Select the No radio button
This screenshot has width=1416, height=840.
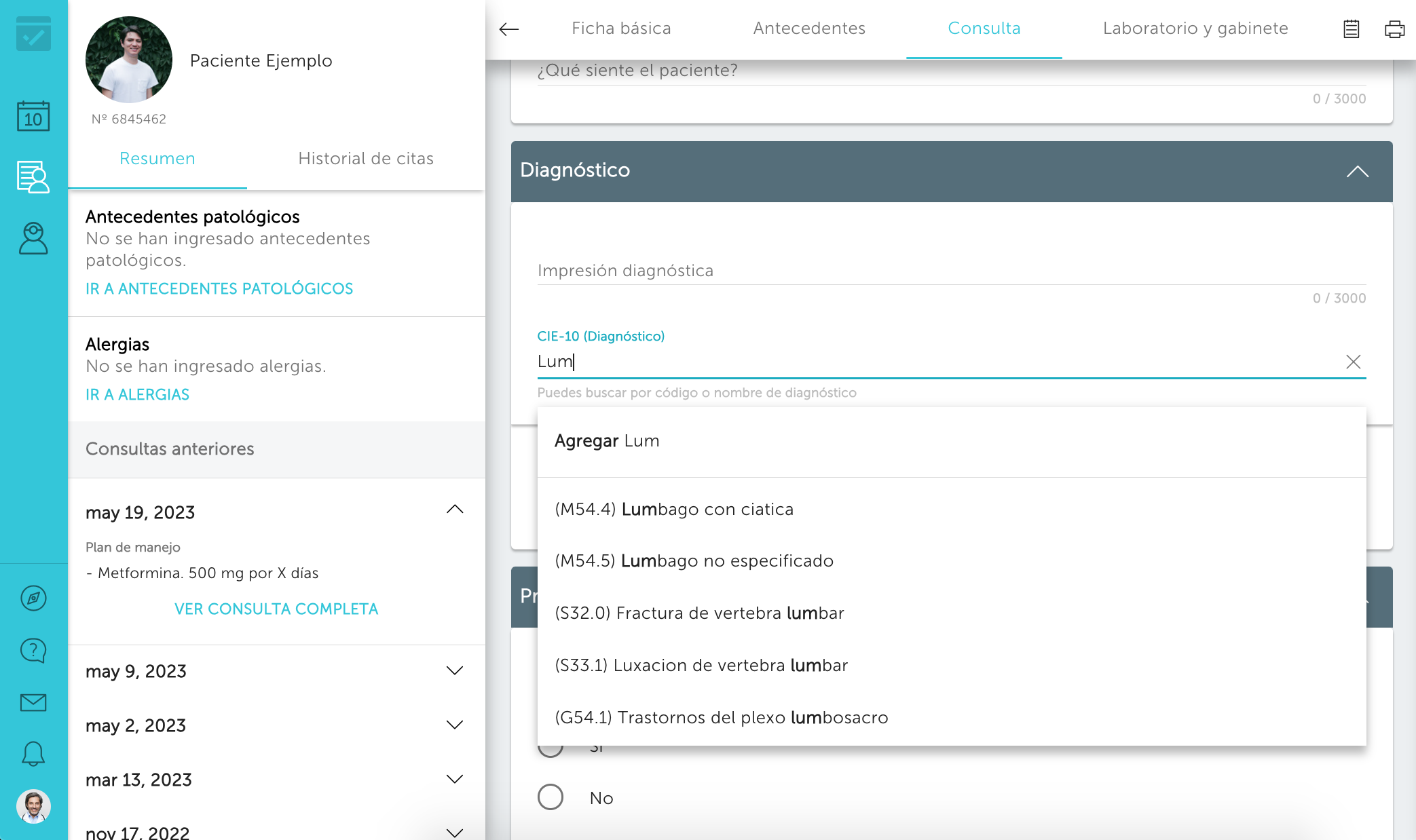(551, 797)
